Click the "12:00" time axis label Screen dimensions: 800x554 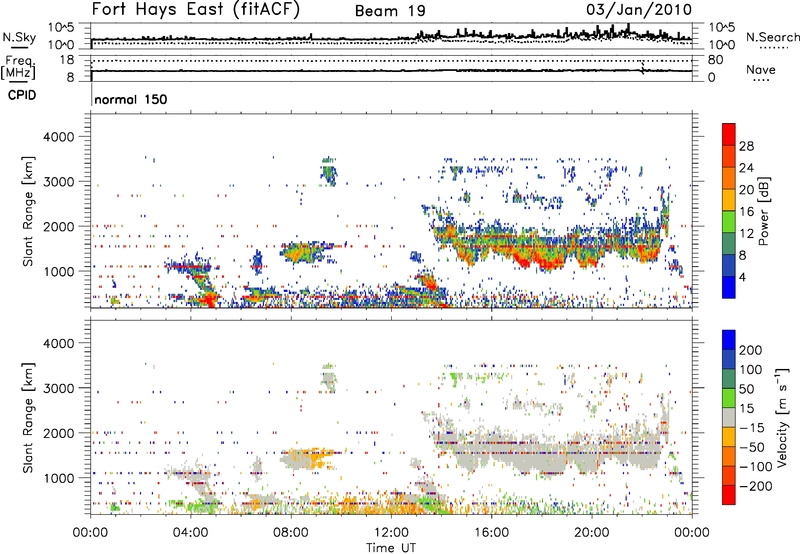(391, 533)
